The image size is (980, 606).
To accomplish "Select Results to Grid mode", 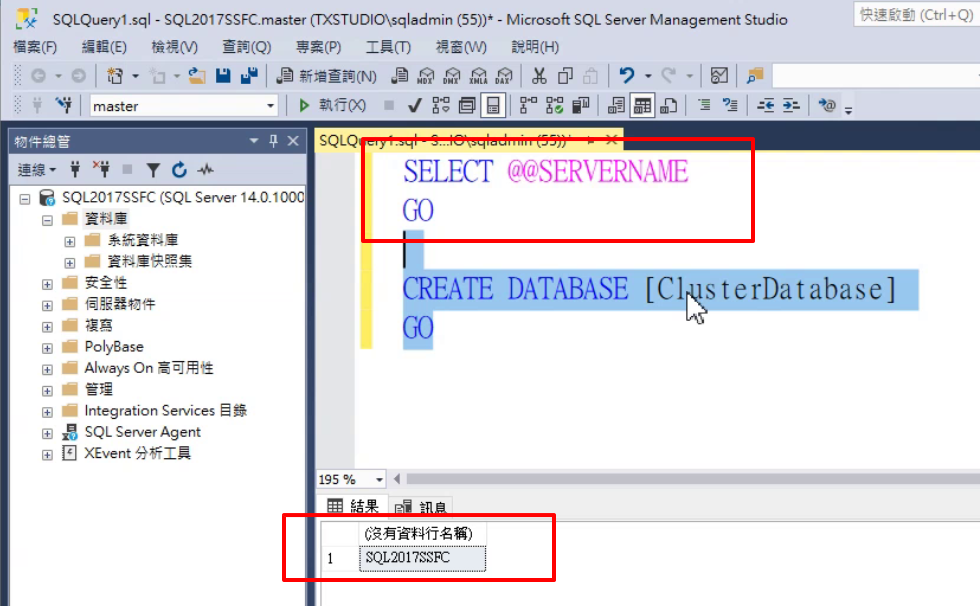I will [x=642, y=106].
